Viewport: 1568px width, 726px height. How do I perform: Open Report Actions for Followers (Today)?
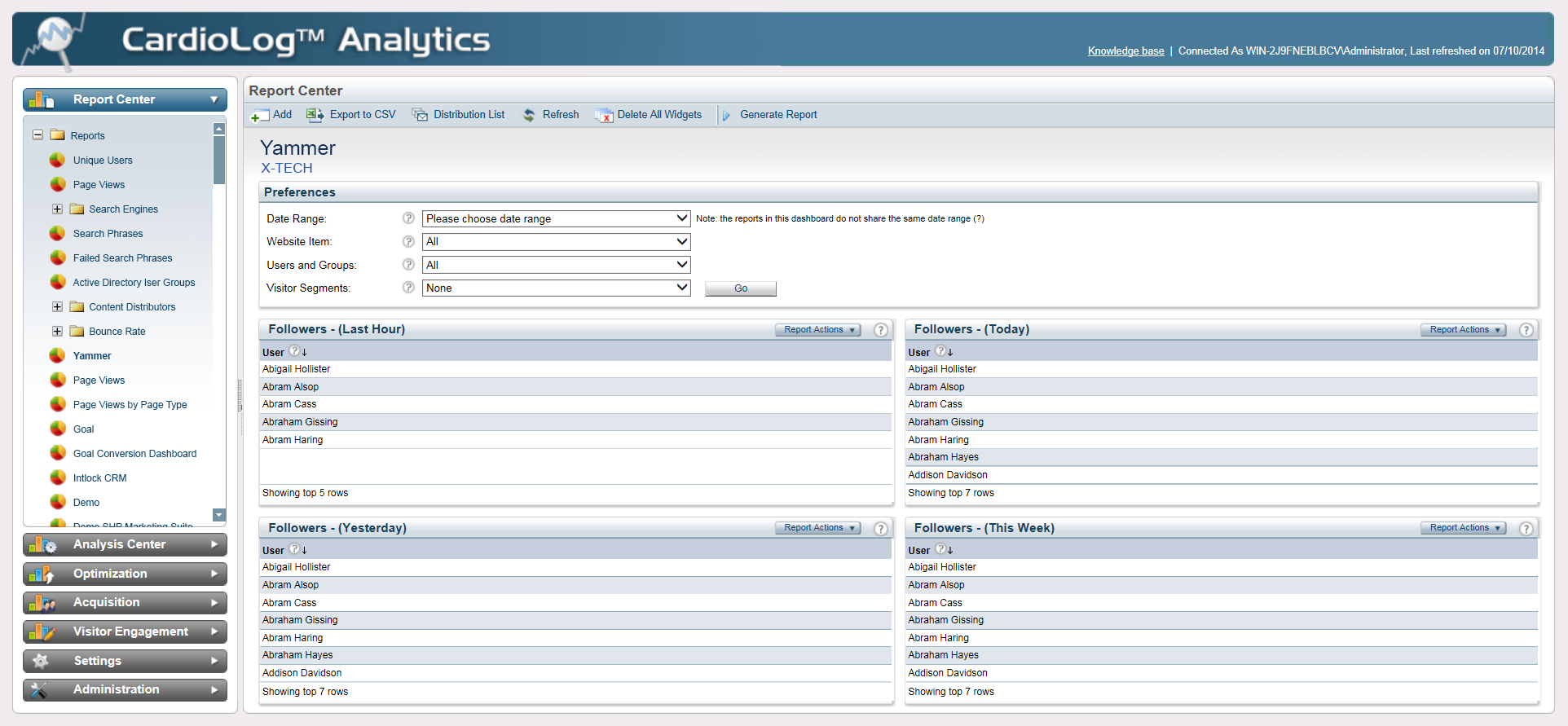[1463, 330]
